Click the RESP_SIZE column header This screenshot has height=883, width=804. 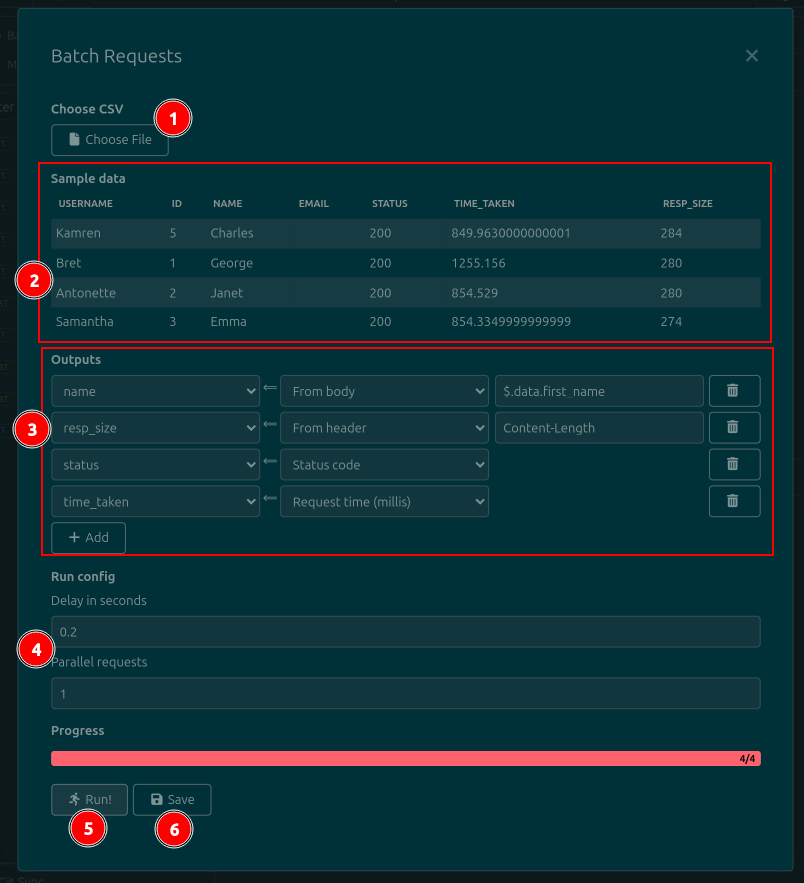click(x=687, y=204)
